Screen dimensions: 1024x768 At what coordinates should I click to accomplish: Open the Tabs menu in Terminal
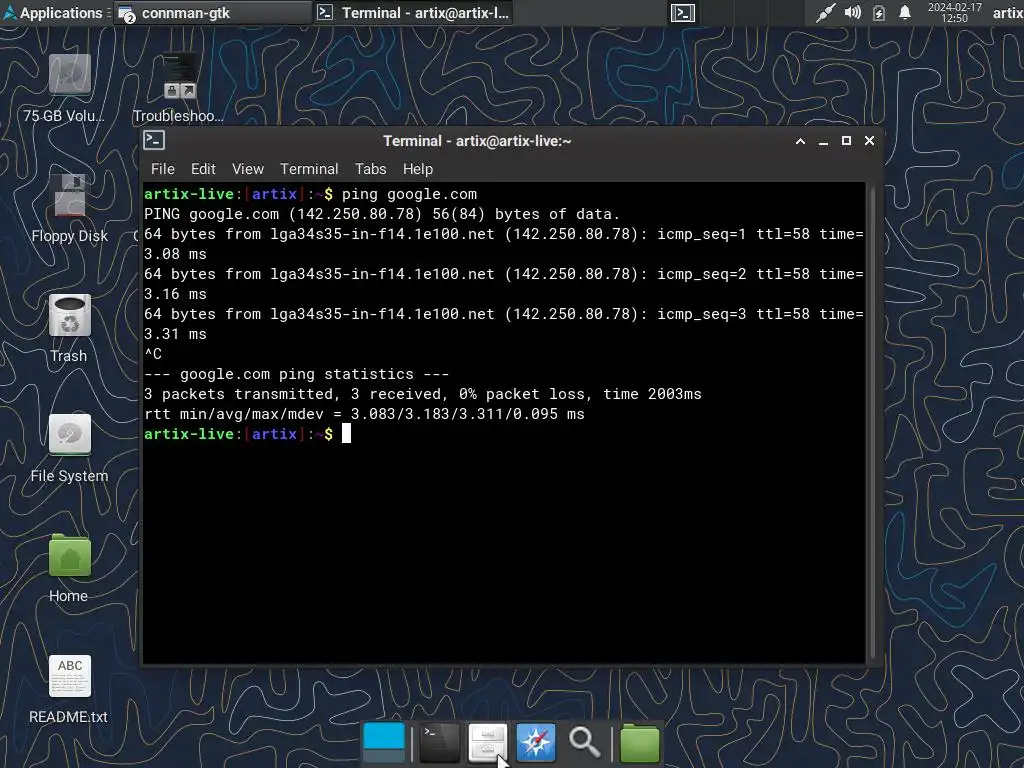click(x=370, y=169)
